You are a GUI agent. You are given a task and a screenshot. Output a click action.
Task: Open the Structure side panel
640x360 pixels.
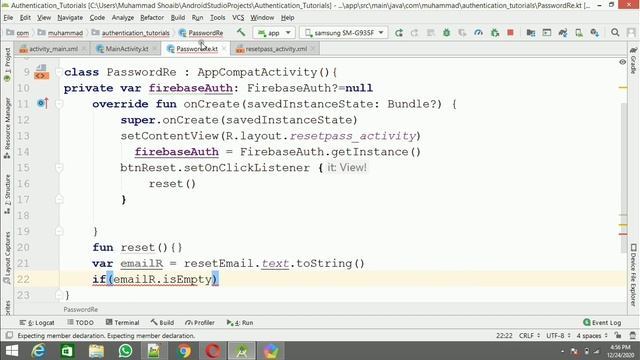[x=7, y=194]
